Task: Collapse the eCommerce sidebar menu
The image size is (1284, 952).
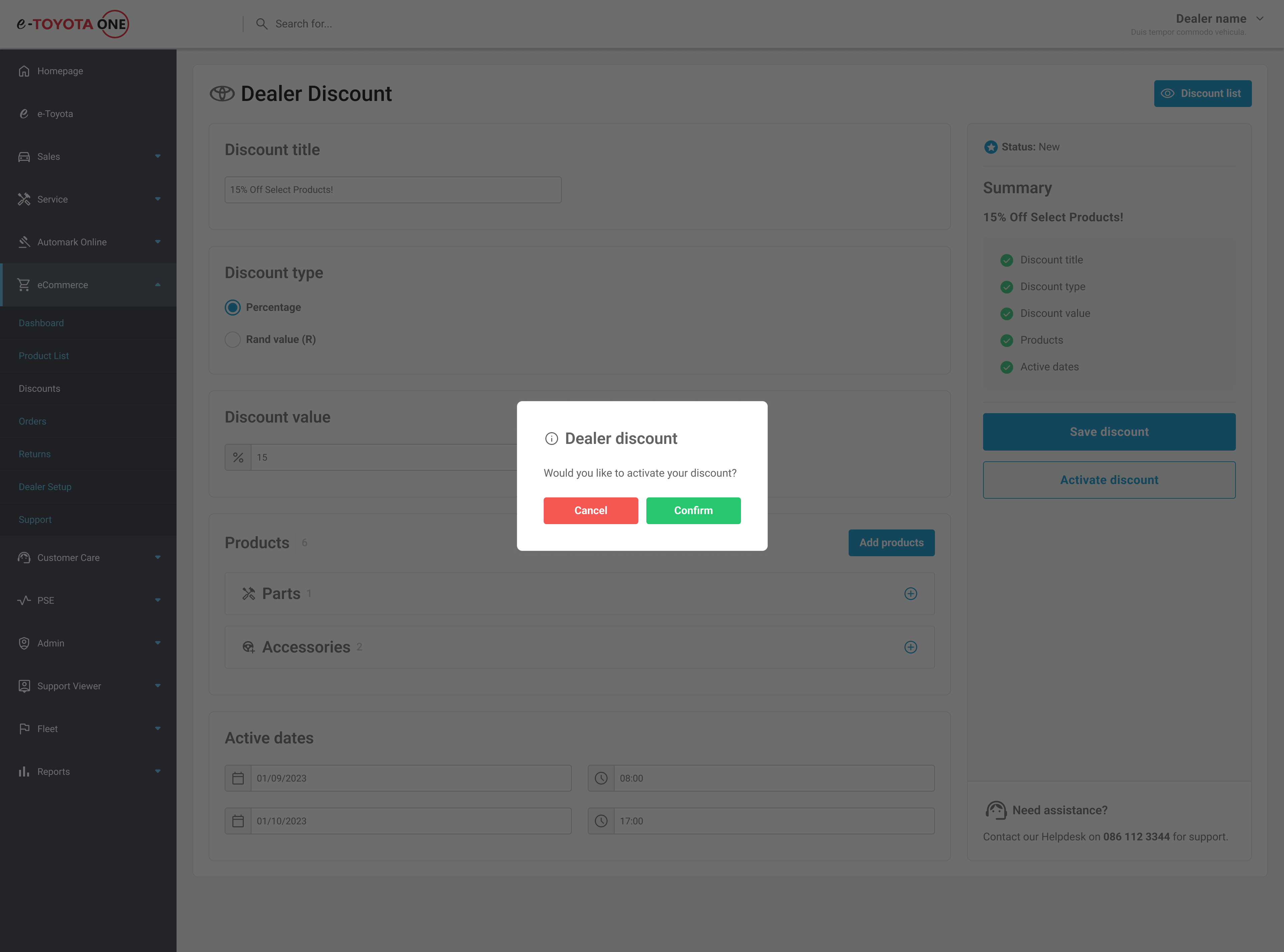Action: (x=157, y=285)
